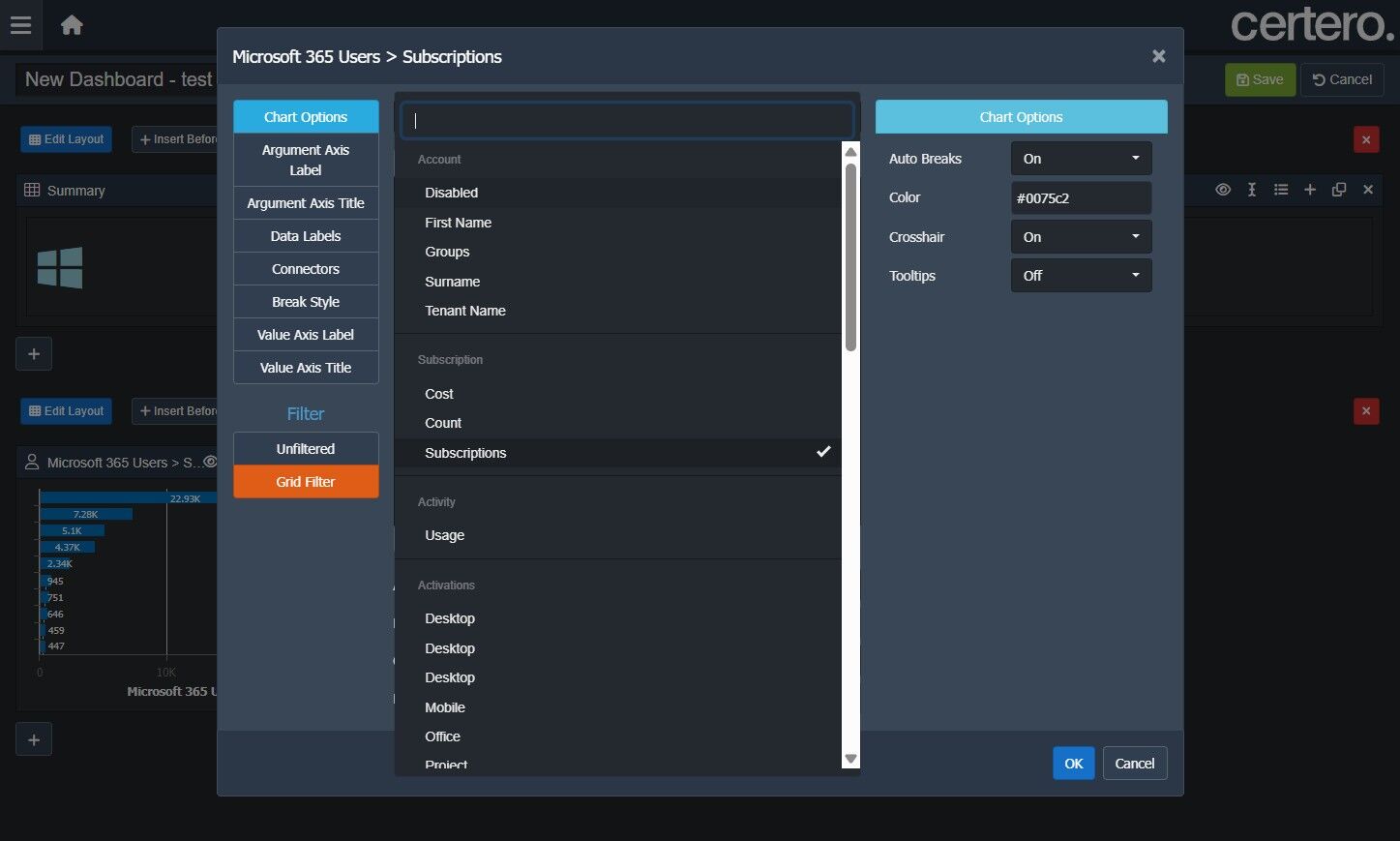The height and width of the screenshot is (841, 1400).
Task: Save the dashboard
Action: point(1260,79)
